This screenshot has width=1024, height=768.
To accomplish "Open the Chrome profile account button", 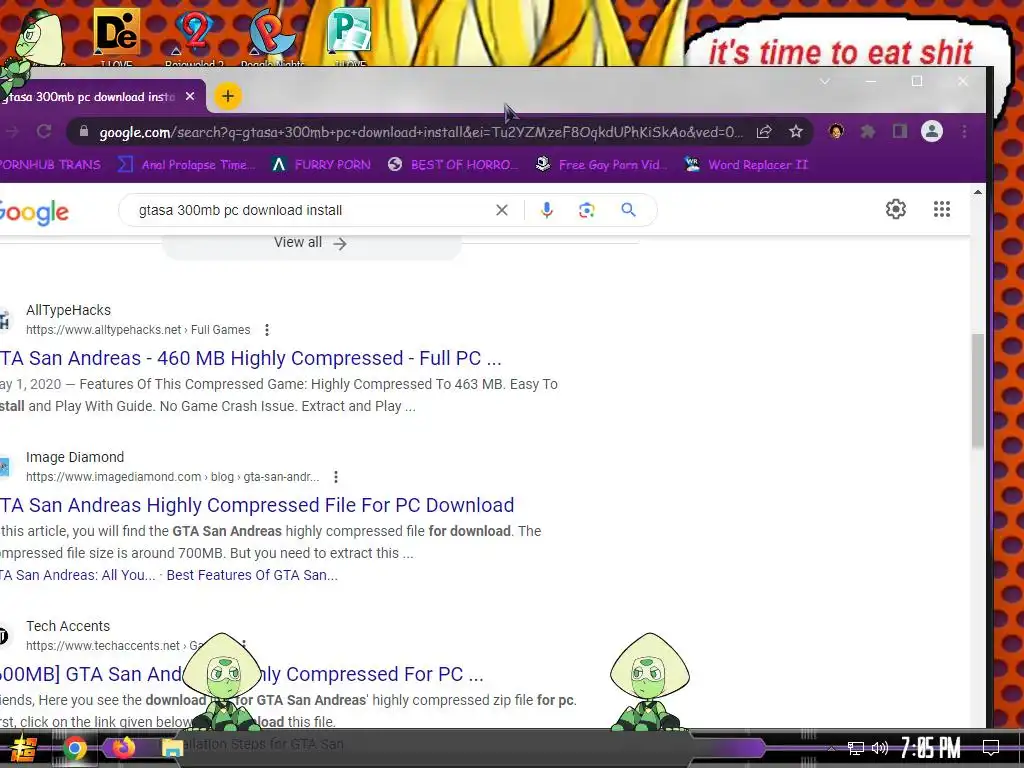I will click(x=932, y=132).
